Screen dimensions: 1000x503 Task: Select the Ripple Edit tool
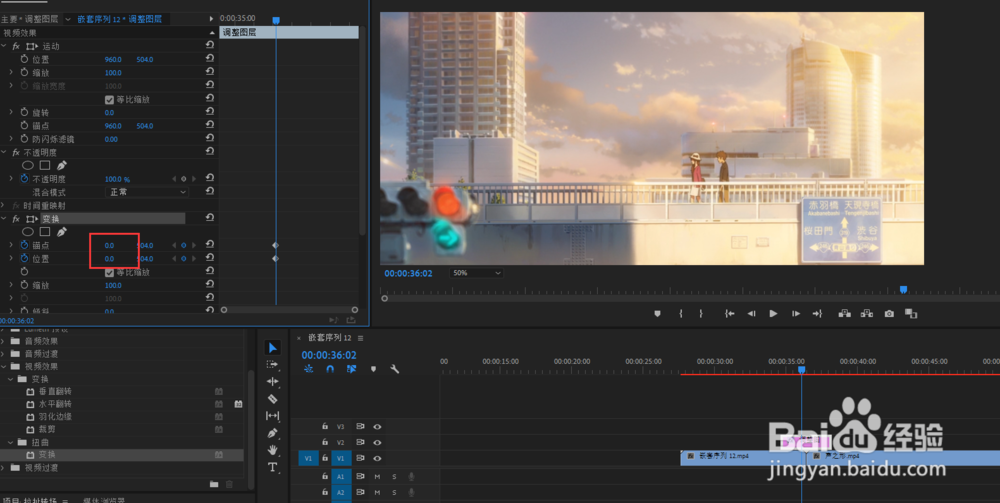[x=273, y=382]
